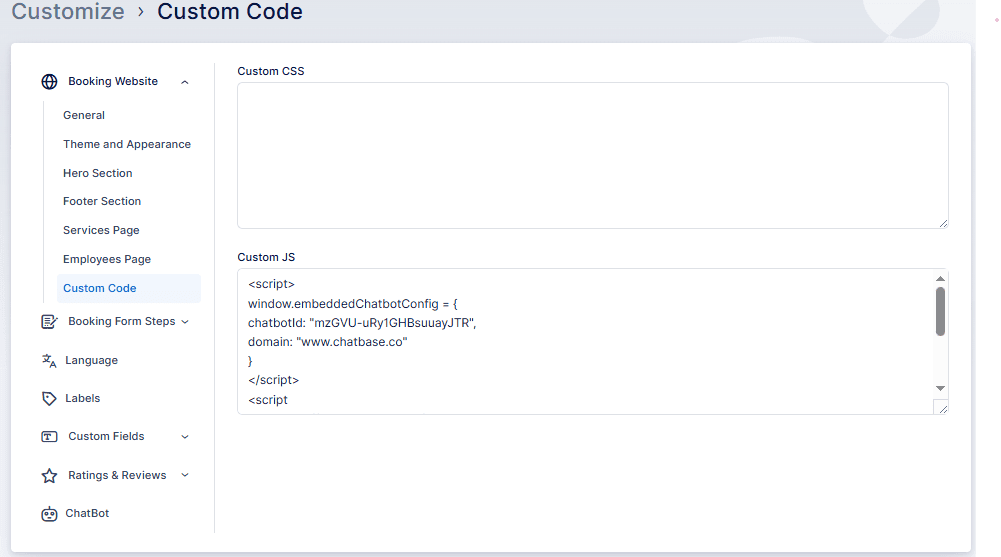Image resolution: width=1001 pixels, height=557 pixels.
Task: Click the Custom JS scrollbar thumb
Action: click(940, 311)
